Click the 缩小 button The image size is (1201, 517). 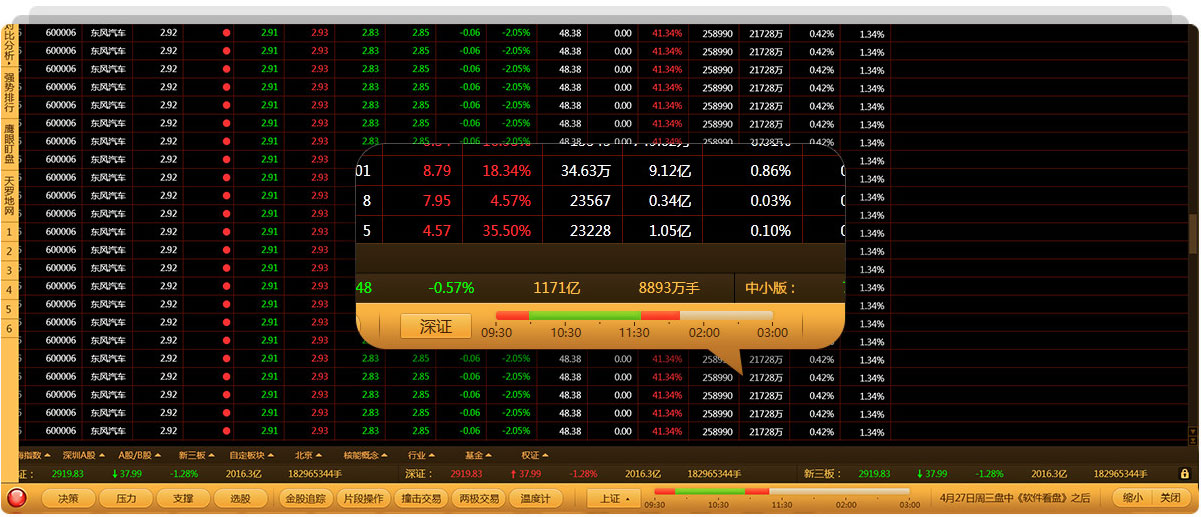[x=1132, y=498]
